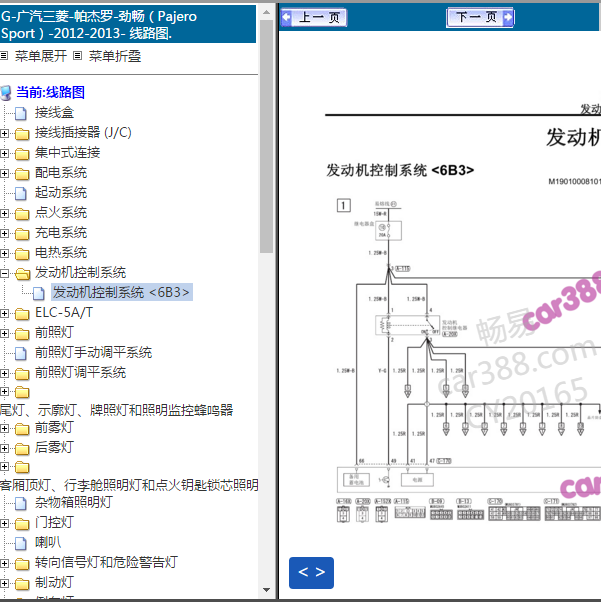
Task: Expand the 前照灯调平系统 folder
Action: pos(4,373)
